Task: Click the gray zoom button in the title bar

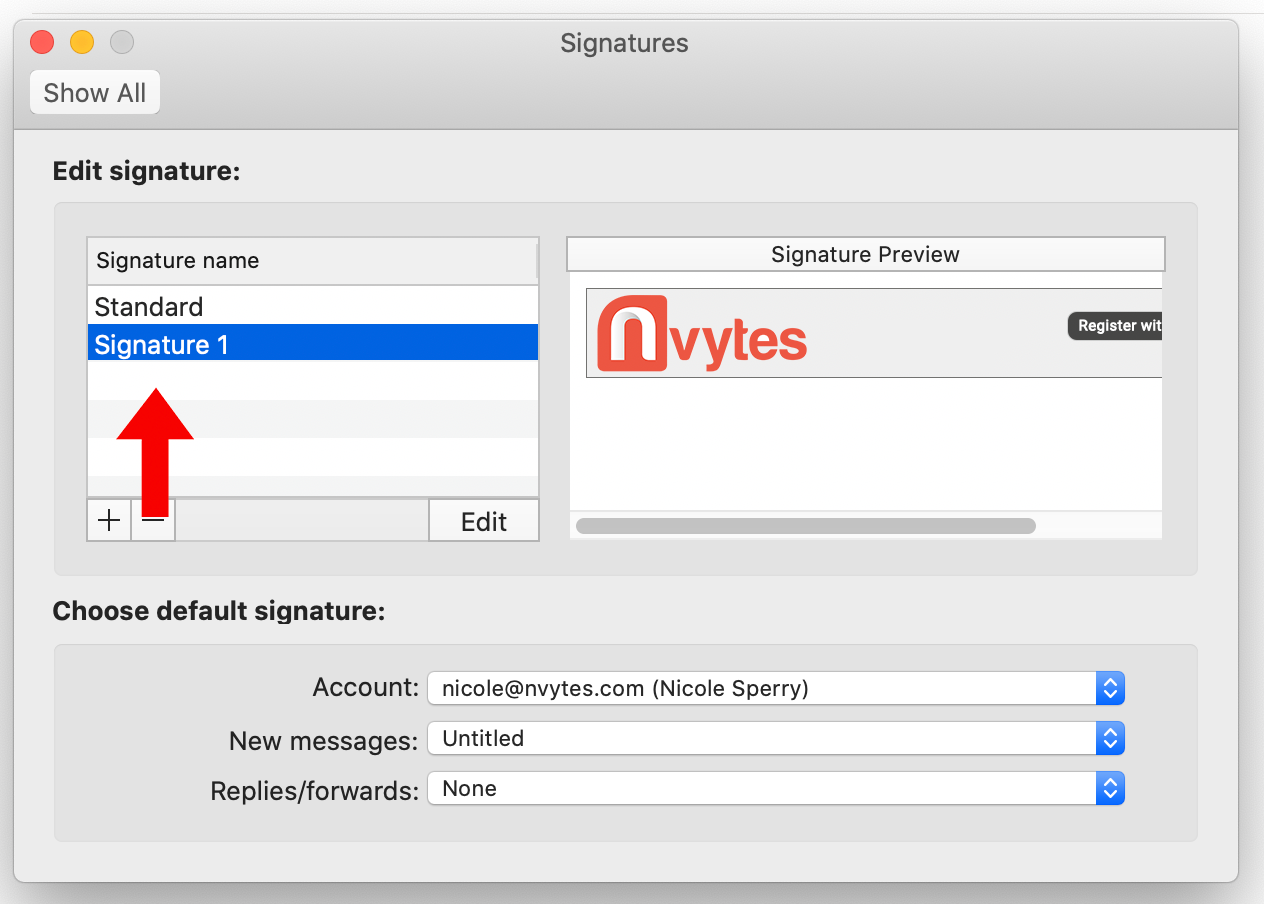Action: click(121, 43)
